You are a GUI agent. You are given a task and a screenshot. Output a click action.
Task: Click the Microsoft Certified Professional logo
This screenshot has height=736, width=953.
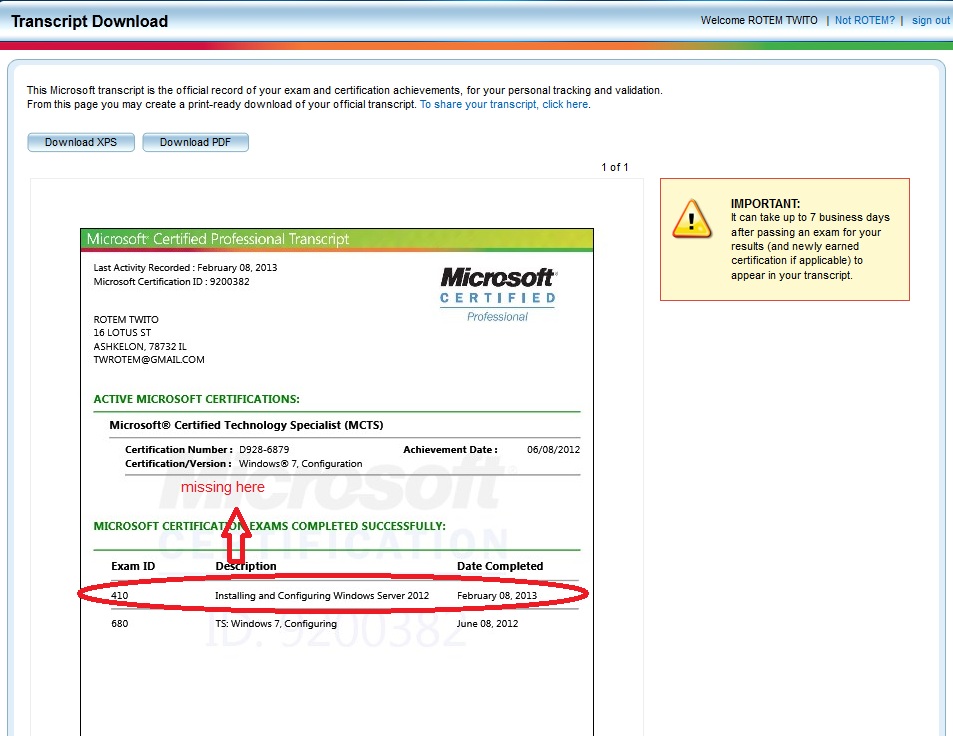[x=497, y=295]
